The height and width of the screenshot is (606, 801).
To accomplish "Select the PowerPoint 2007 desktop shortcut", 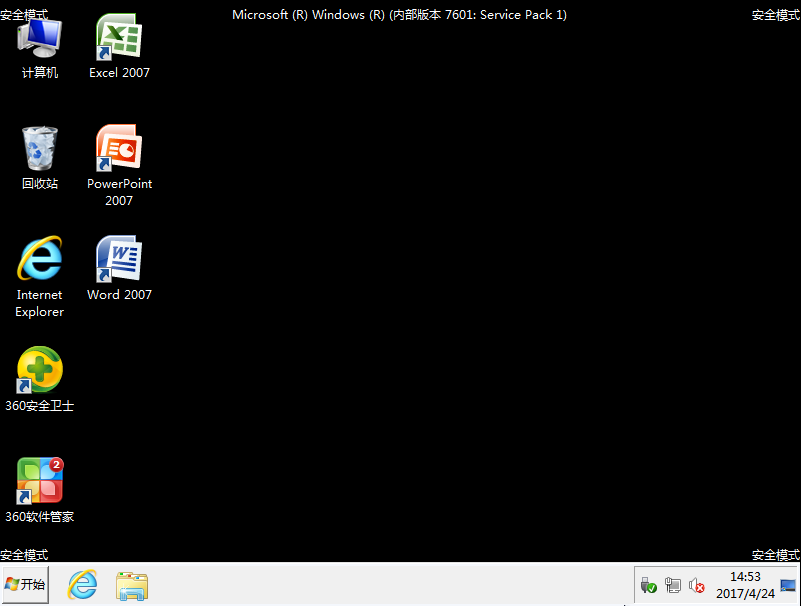I will click(x=119, y=166).
